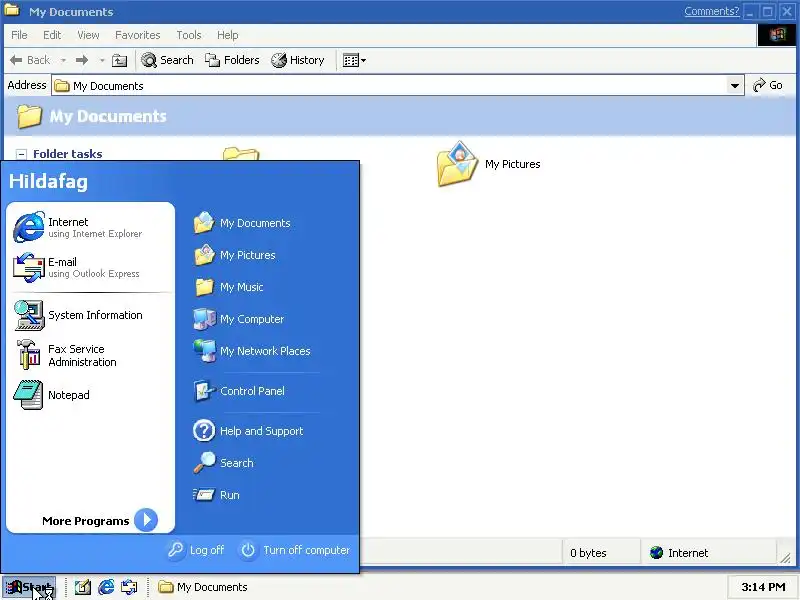
Task: Open the File menu
Action: 19,35
